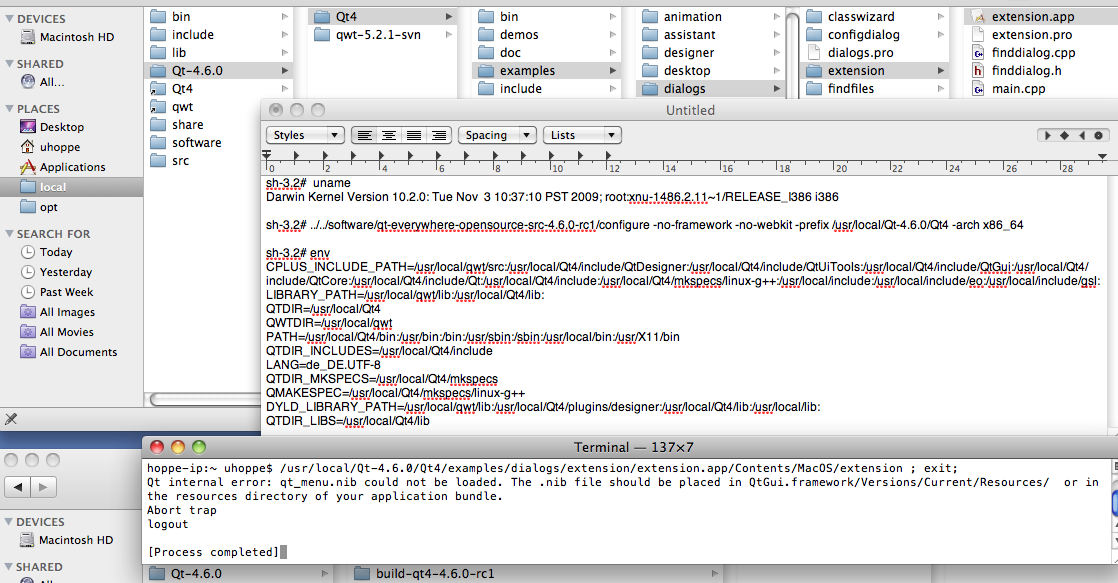This screenshot has height=583, width=1118.
Task: Select the software folder
Action: click(186, 143)
